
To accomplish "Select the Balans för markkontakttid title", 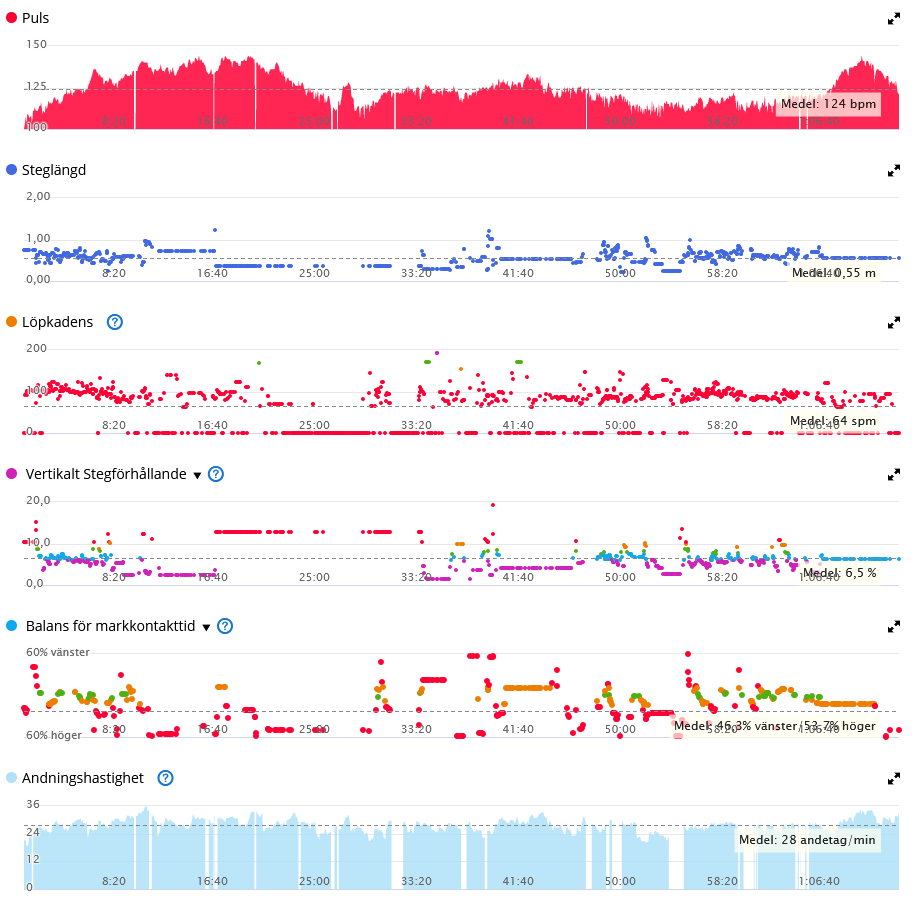I will click(x=111, y=626).
